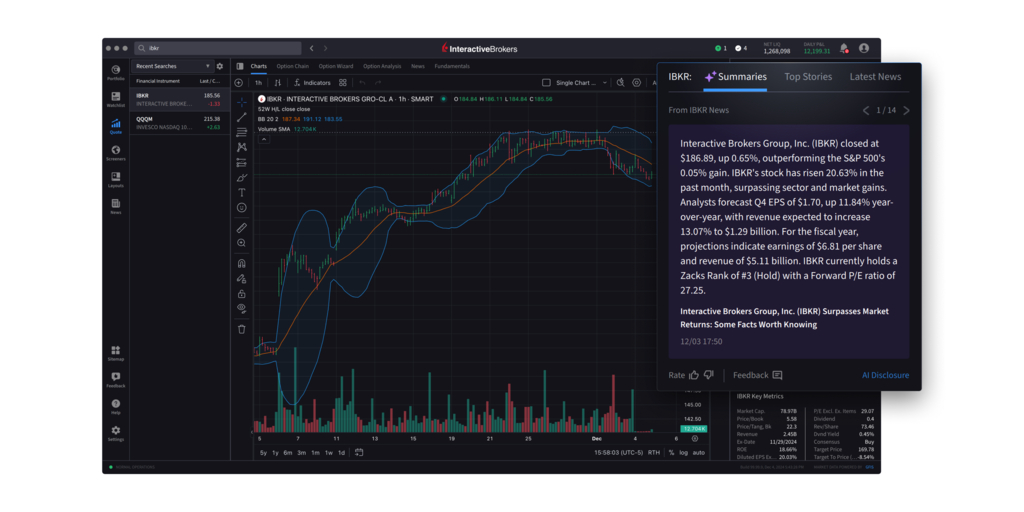Click the trash icon to remove drawings
Viewport: 1024px width, 512px height.
pyautogui.click(x=241, y=328)
